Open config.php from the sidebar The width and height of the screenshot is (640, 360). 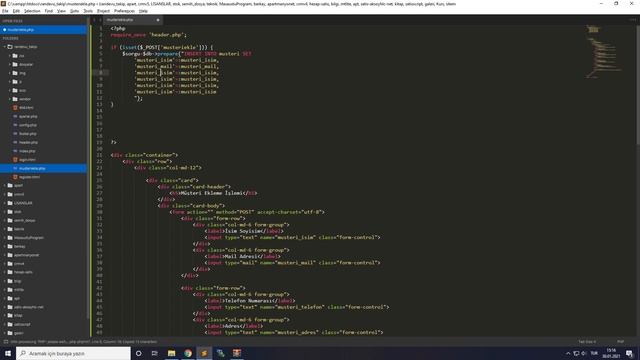[28, 125]
